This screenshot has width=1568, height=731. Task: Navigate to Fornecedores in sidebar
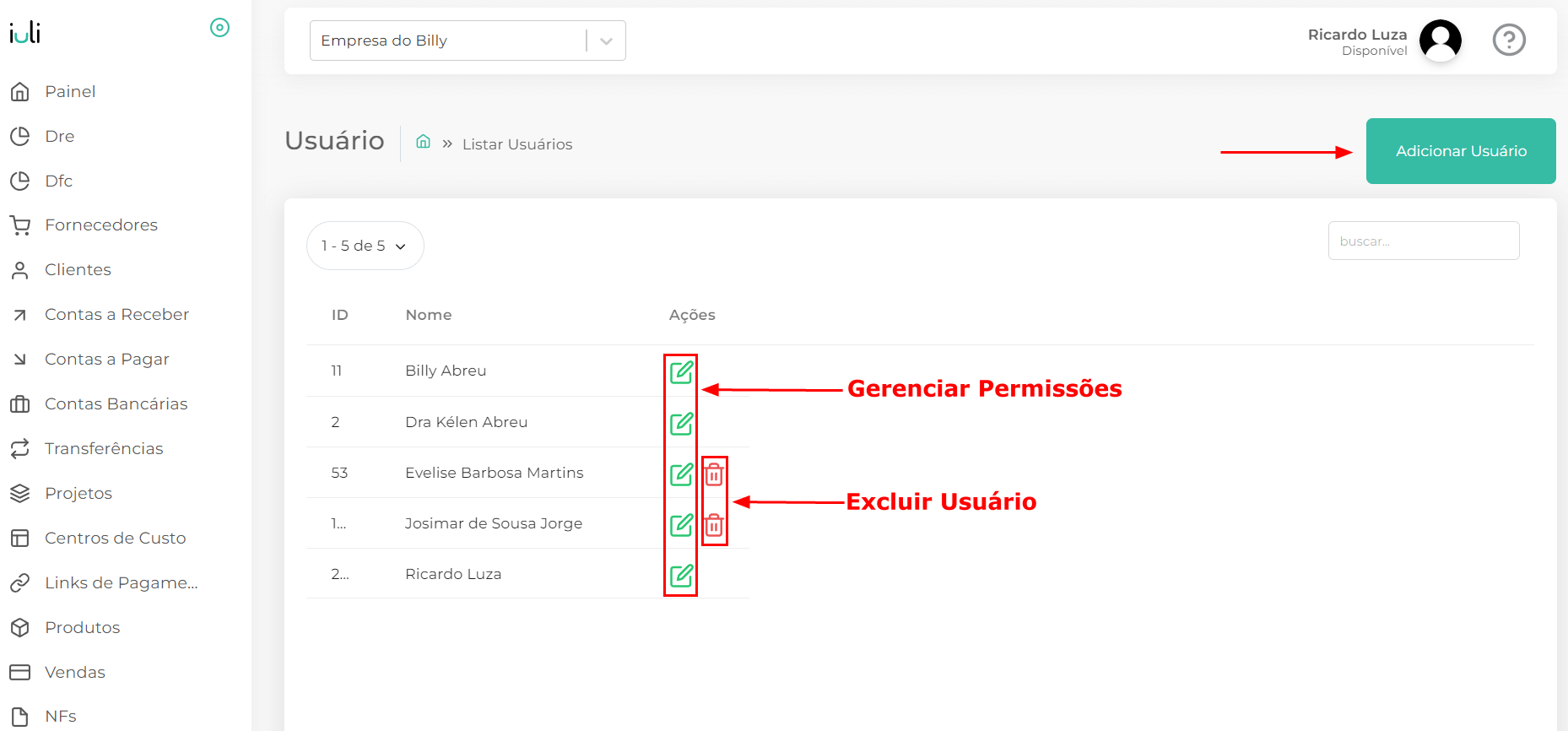101,225
